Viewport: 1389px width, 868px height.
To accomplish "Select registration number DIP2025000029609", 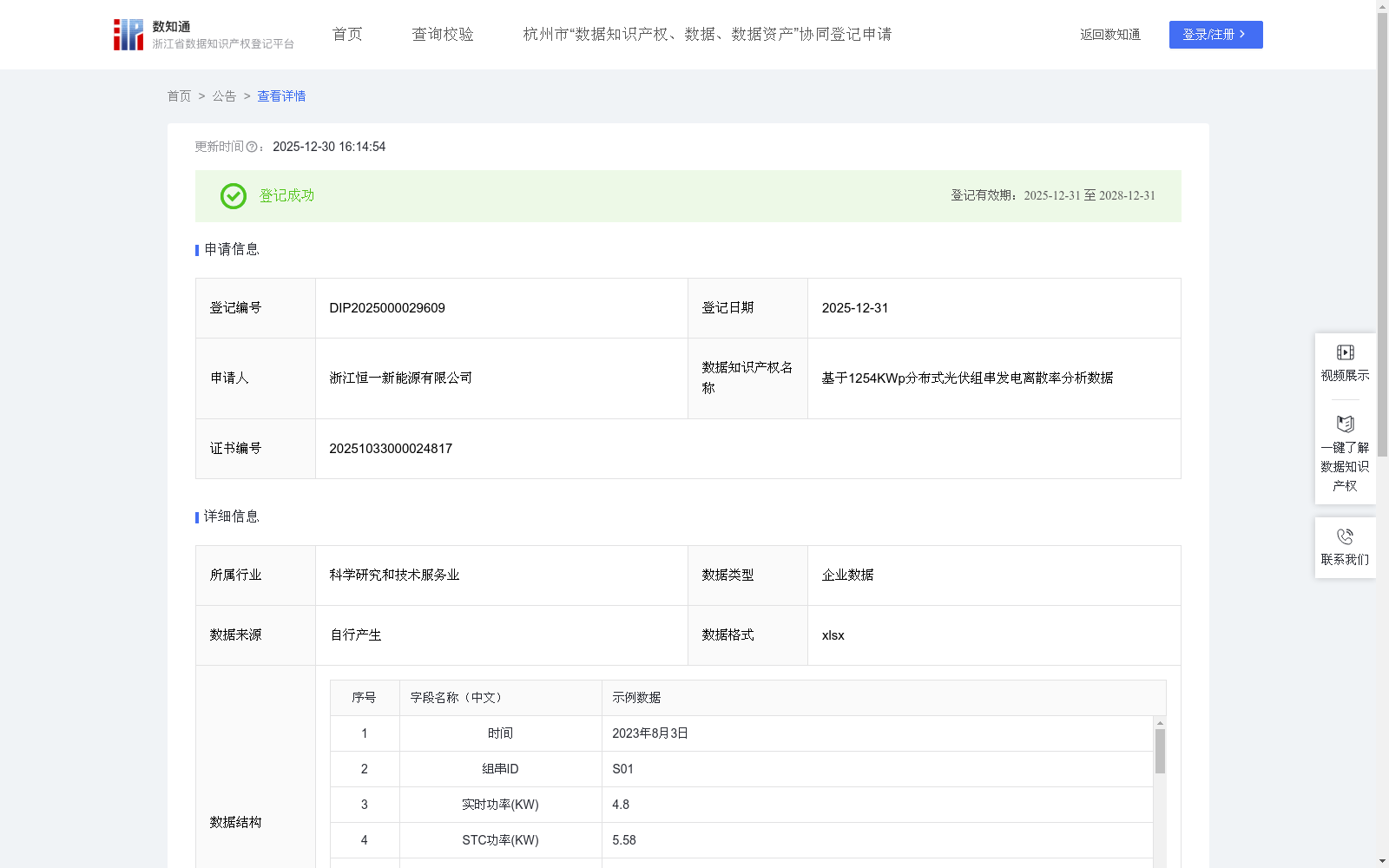I will click(387, 308).
